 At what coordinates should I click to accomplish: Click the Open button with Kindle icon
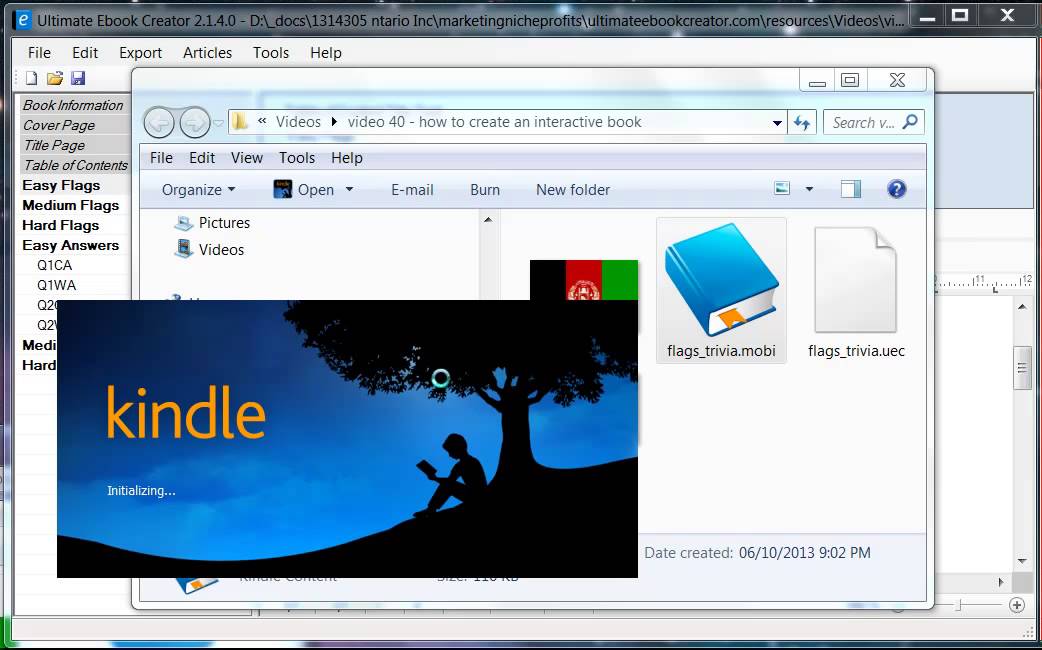coord(304,189)
